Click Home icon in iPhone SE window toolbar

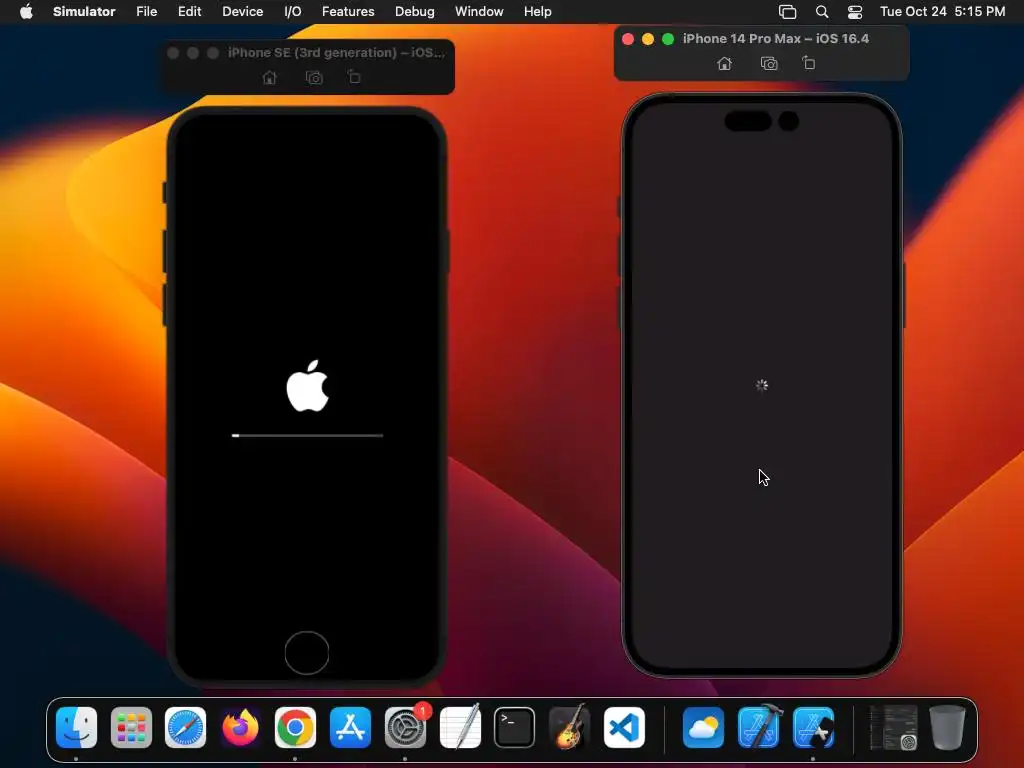(269, 78)
